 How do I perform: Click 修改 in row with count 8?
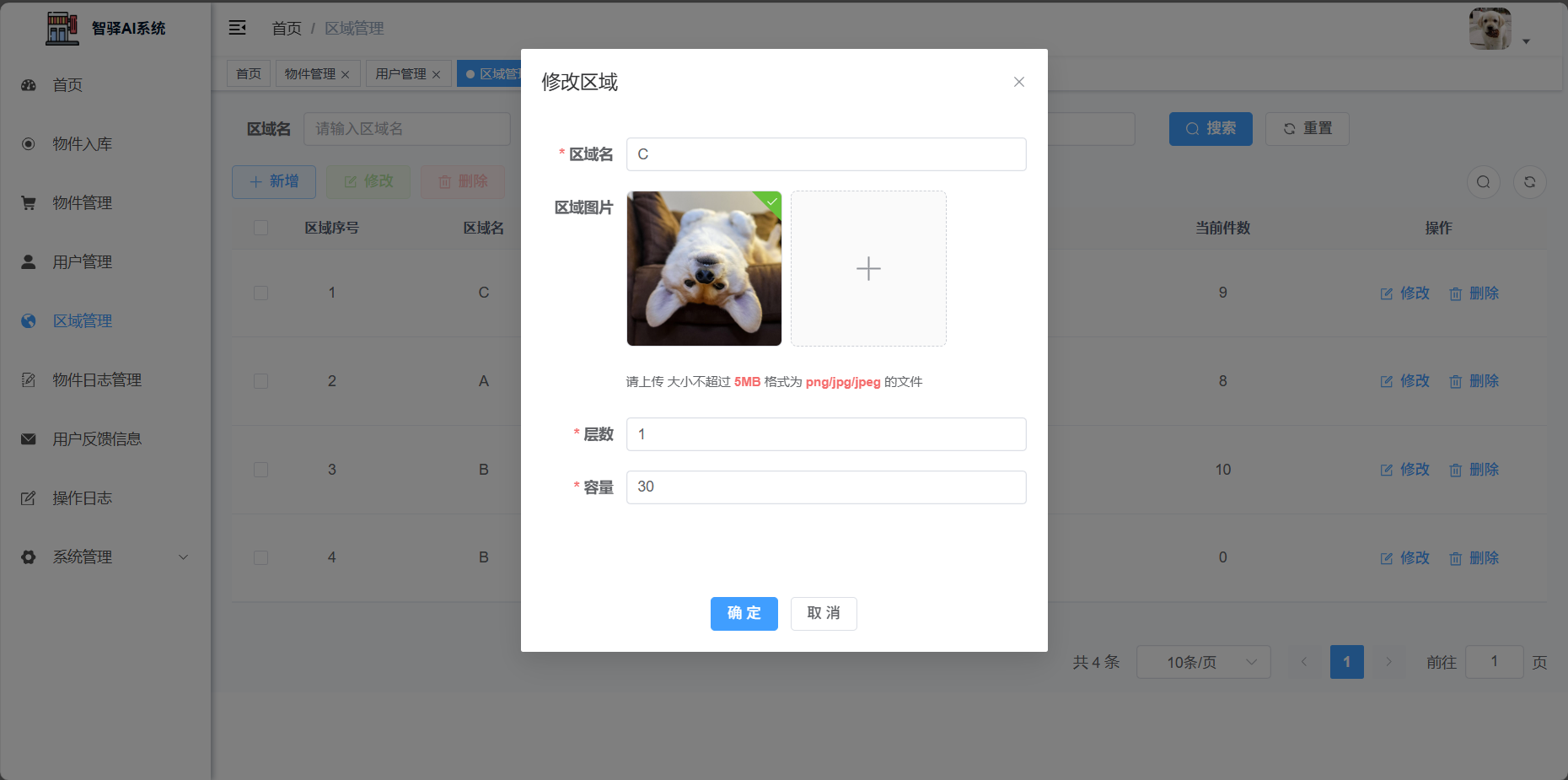1405,381
